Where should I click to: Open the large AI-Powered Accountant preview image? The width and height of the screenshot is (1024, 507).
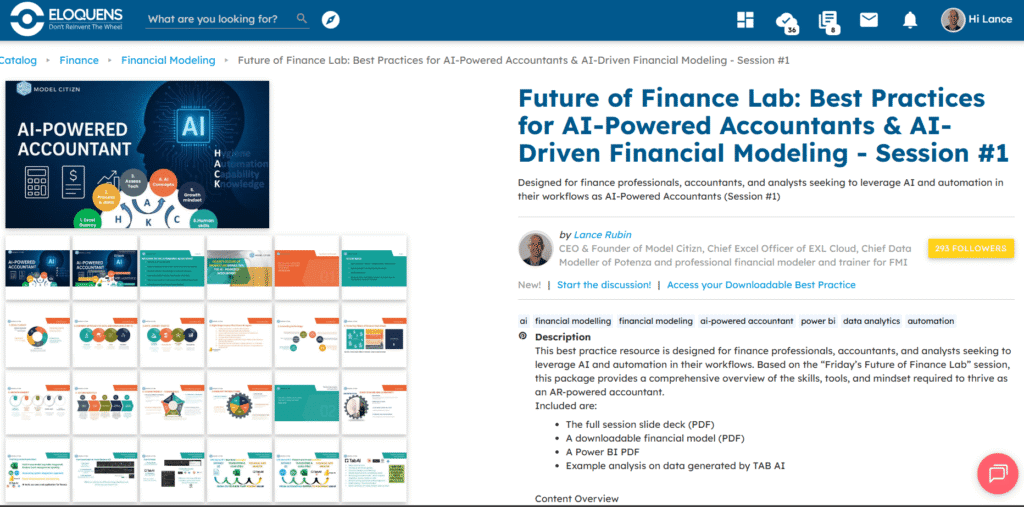[137, 155]
